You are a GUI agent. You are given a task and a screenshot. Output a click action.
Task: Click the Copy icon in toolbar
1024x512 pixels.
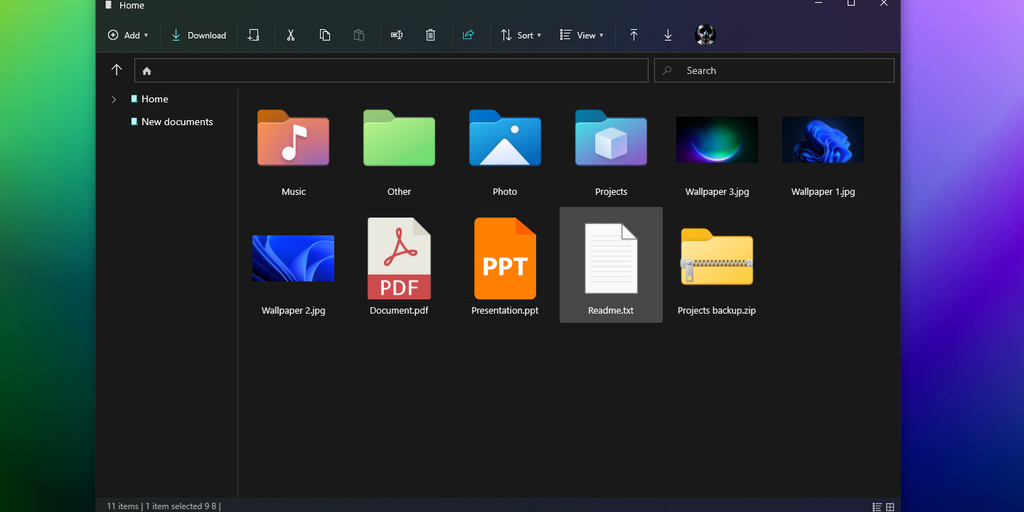click(x=325, y=35)
